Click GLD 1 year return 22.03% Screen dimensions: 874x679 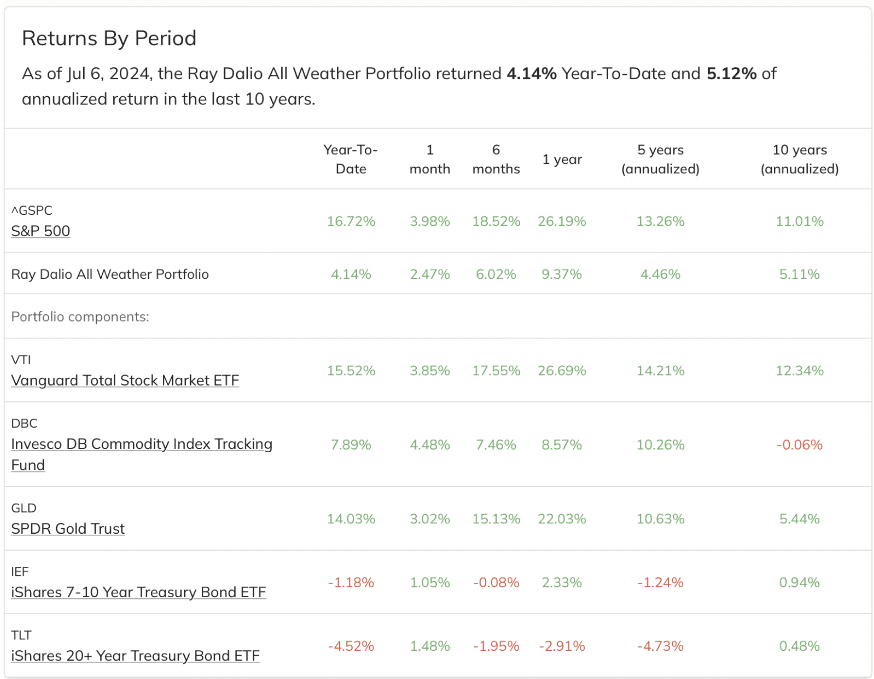tap(562, 519)
